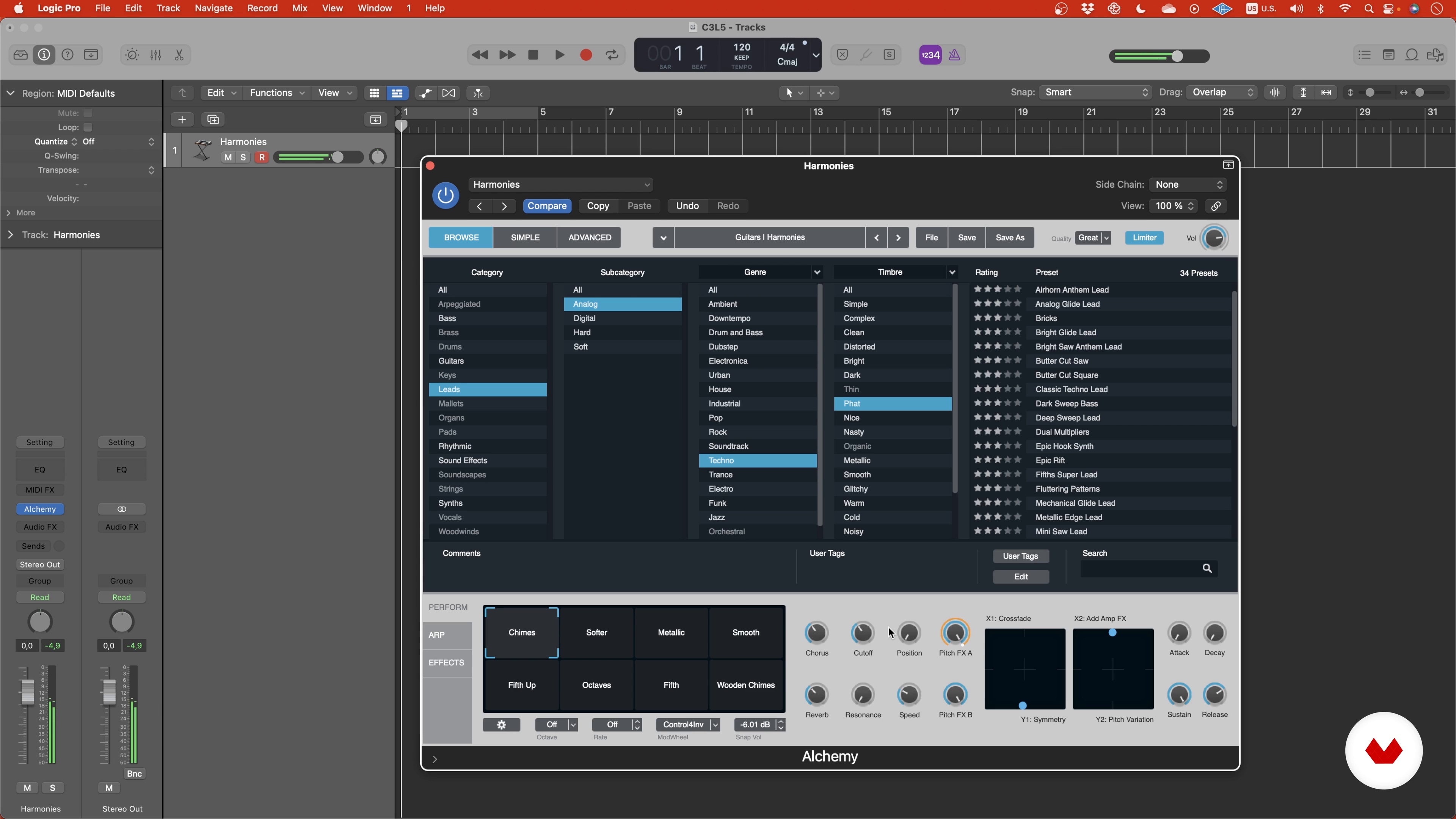Open the Timbre column dropdown arrow
Image resolution: width=1456 pixels, height=819 pixels.
952,273
